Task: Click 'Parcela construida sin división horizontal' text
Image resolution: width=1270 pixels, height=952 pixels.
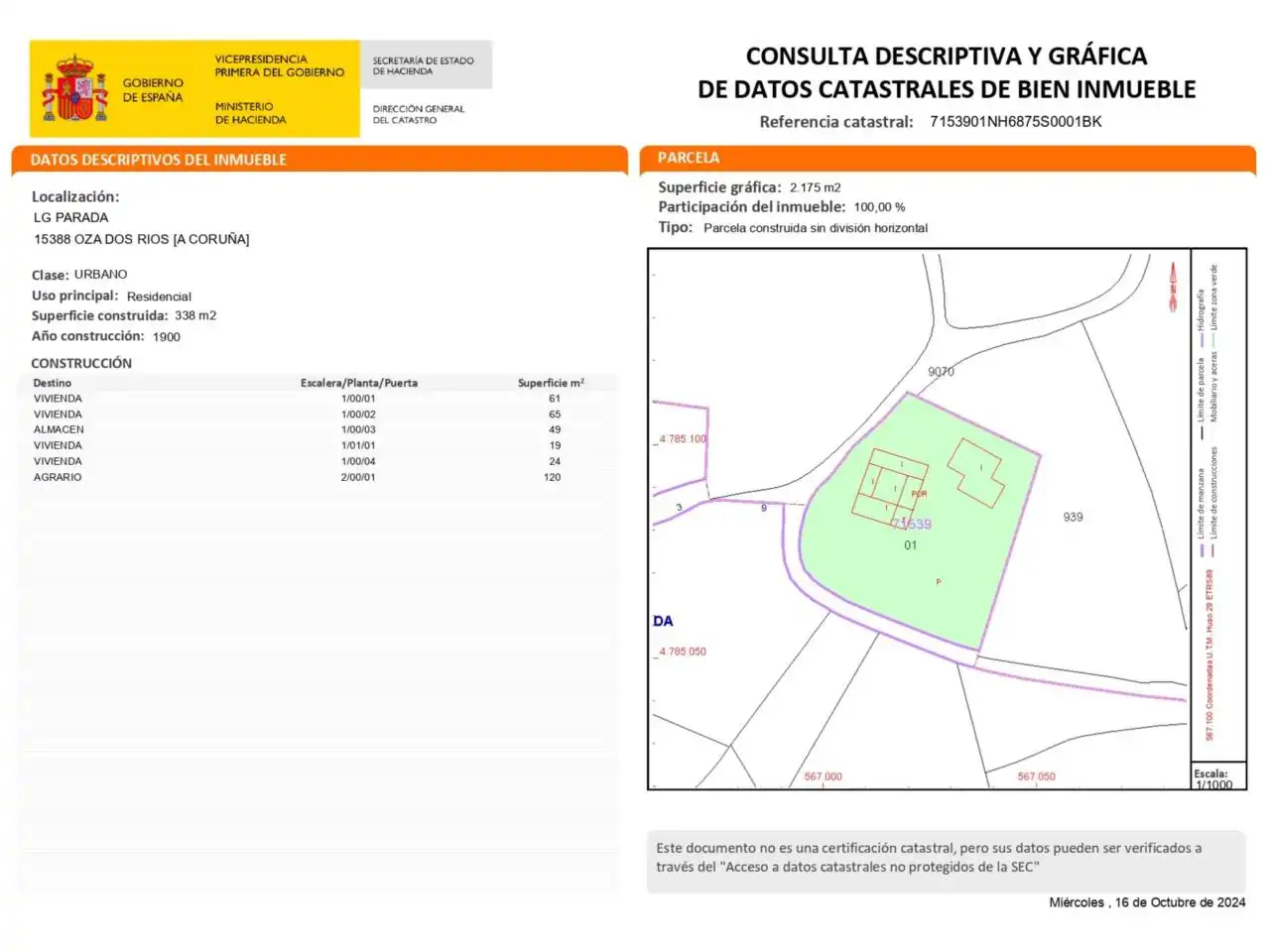Action: pyautogui.click(x=816, y=228)
